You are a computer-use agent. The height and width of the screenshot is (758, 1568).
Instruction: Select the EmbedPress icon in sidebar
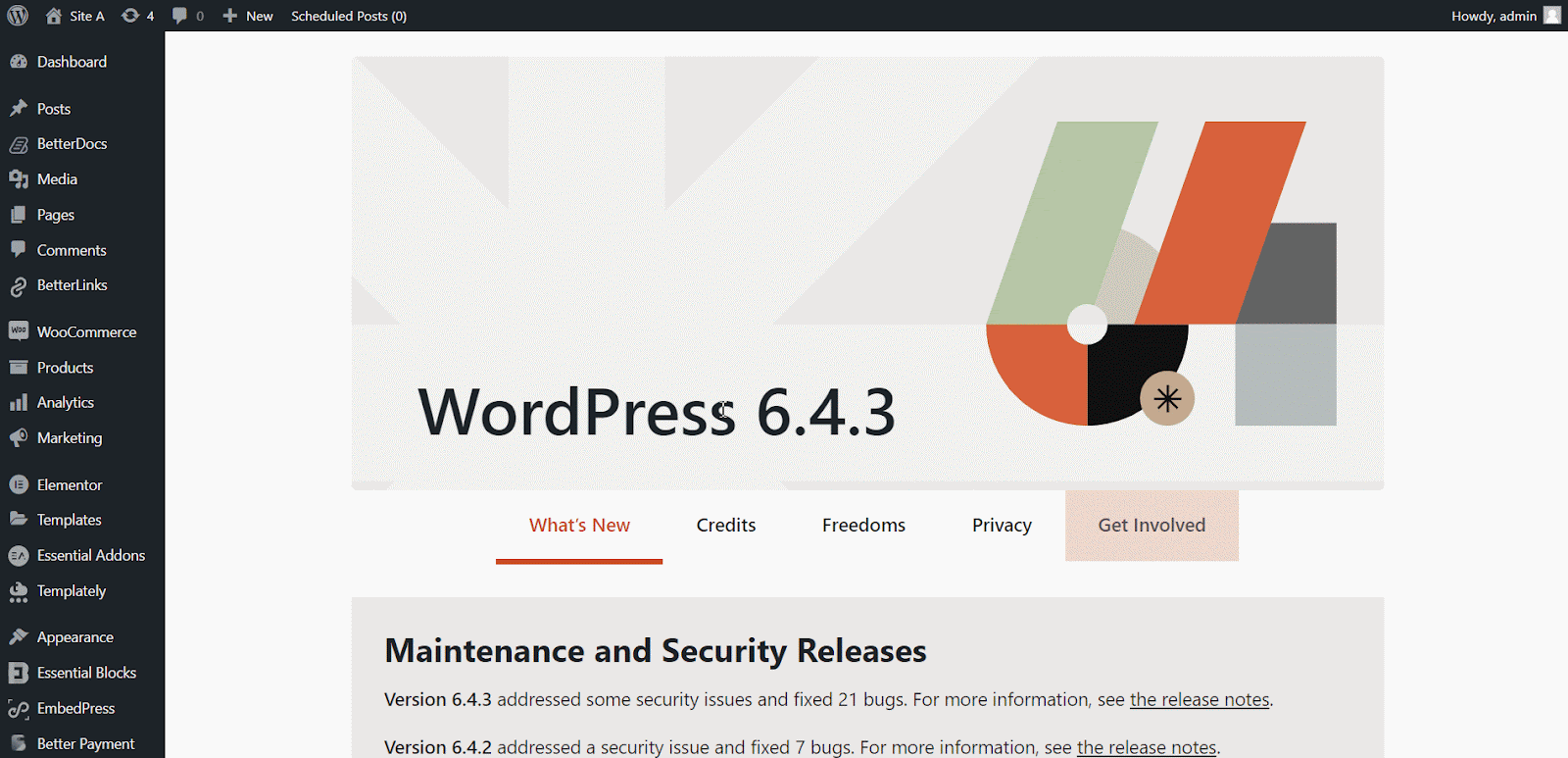tap(19, 708)
